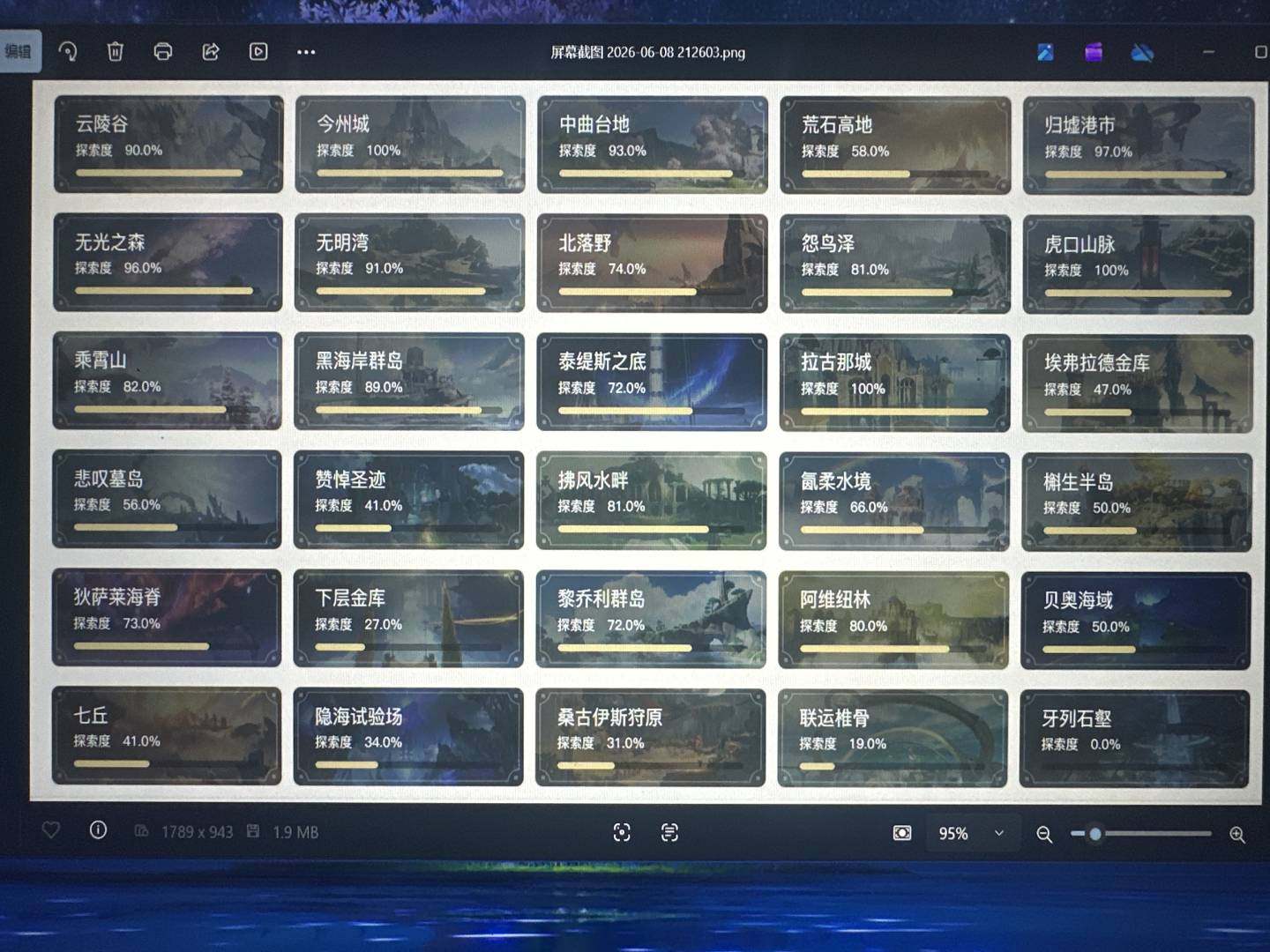Viewport: 1270px width, 952px height.
Task: Select the 泰缇斯之底 region card
Action: click(x=652, y=382)
